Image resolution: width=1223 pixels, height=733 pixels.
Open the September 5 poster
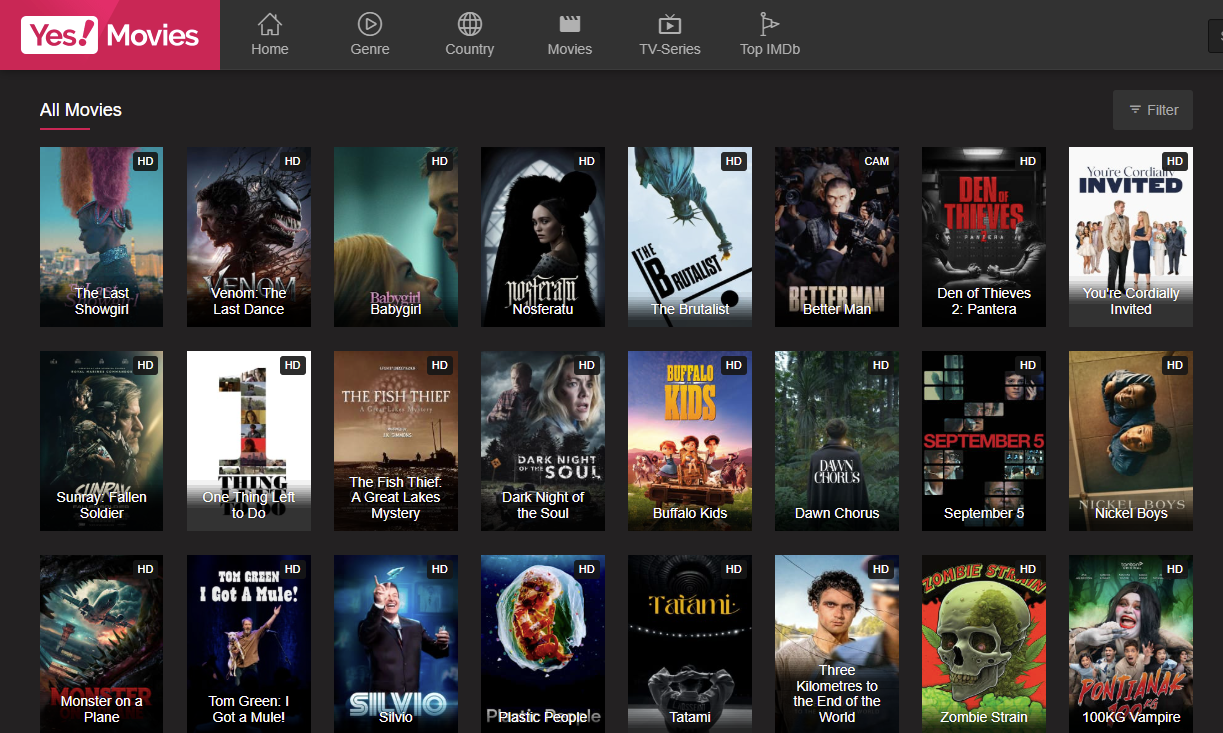984,441
